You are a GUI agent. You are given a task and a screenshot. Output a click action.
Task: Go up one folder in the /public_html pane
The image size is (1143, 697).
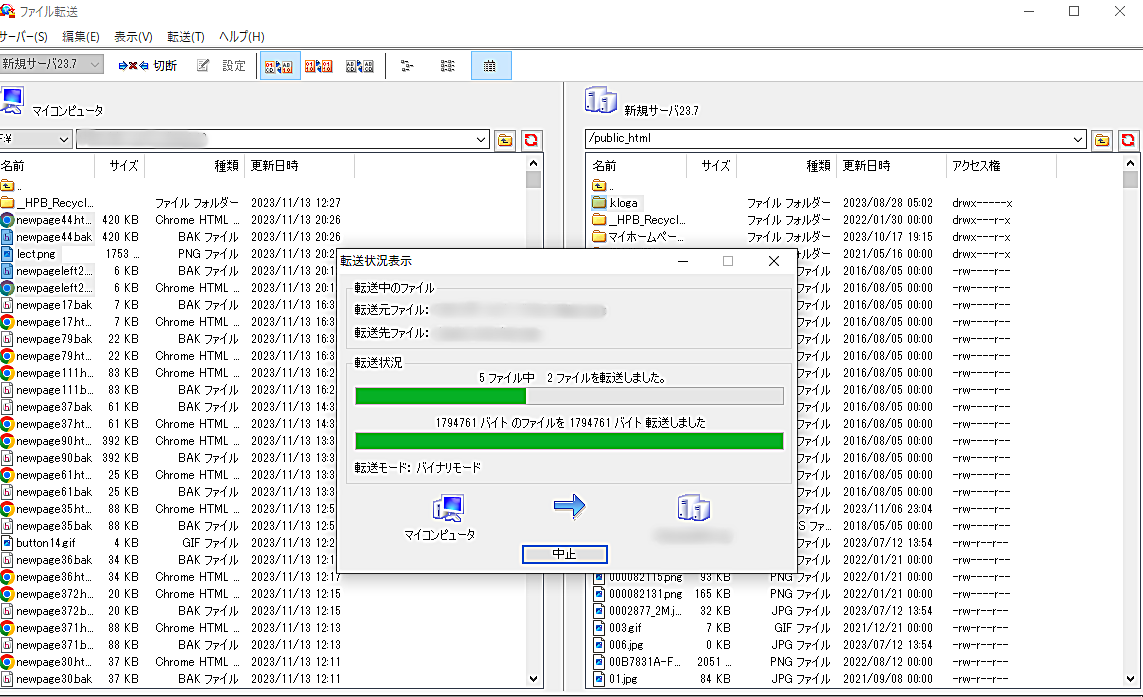pyautogui.click(x=1101, y=140)
